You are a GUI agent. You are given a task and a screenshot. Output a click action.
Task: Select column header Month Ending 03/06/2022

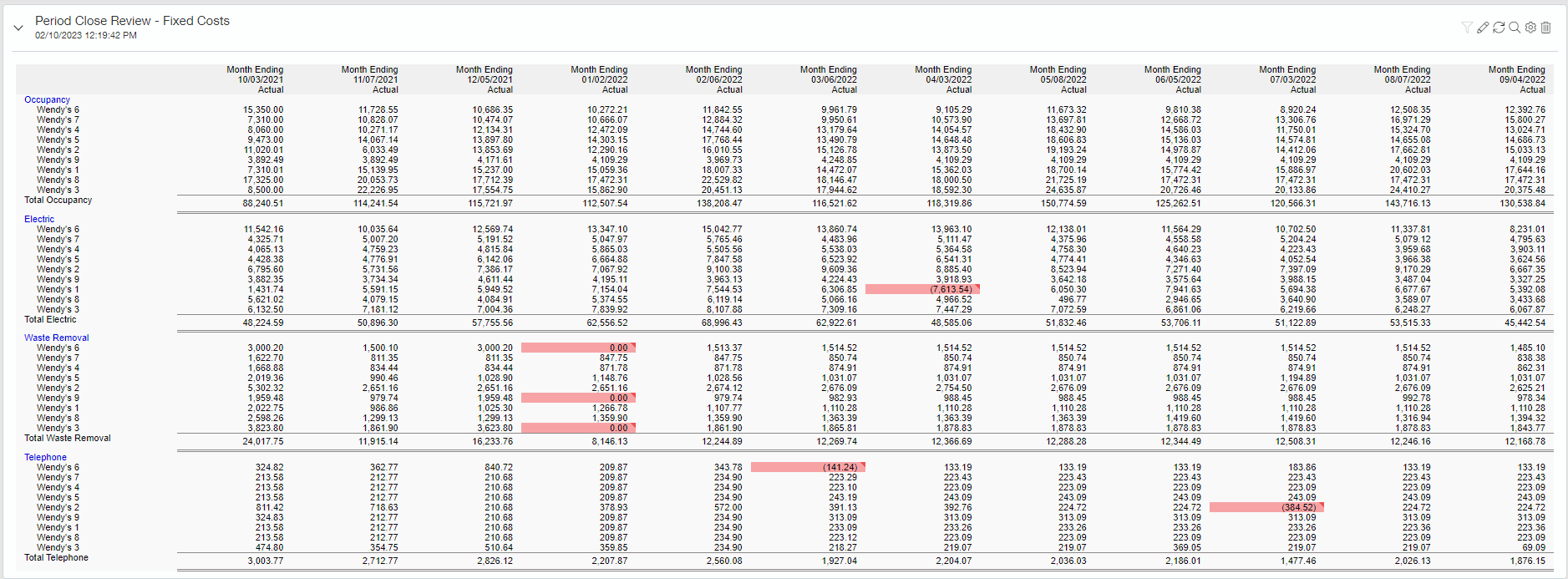pyautogui.click(x=828, y=79)
